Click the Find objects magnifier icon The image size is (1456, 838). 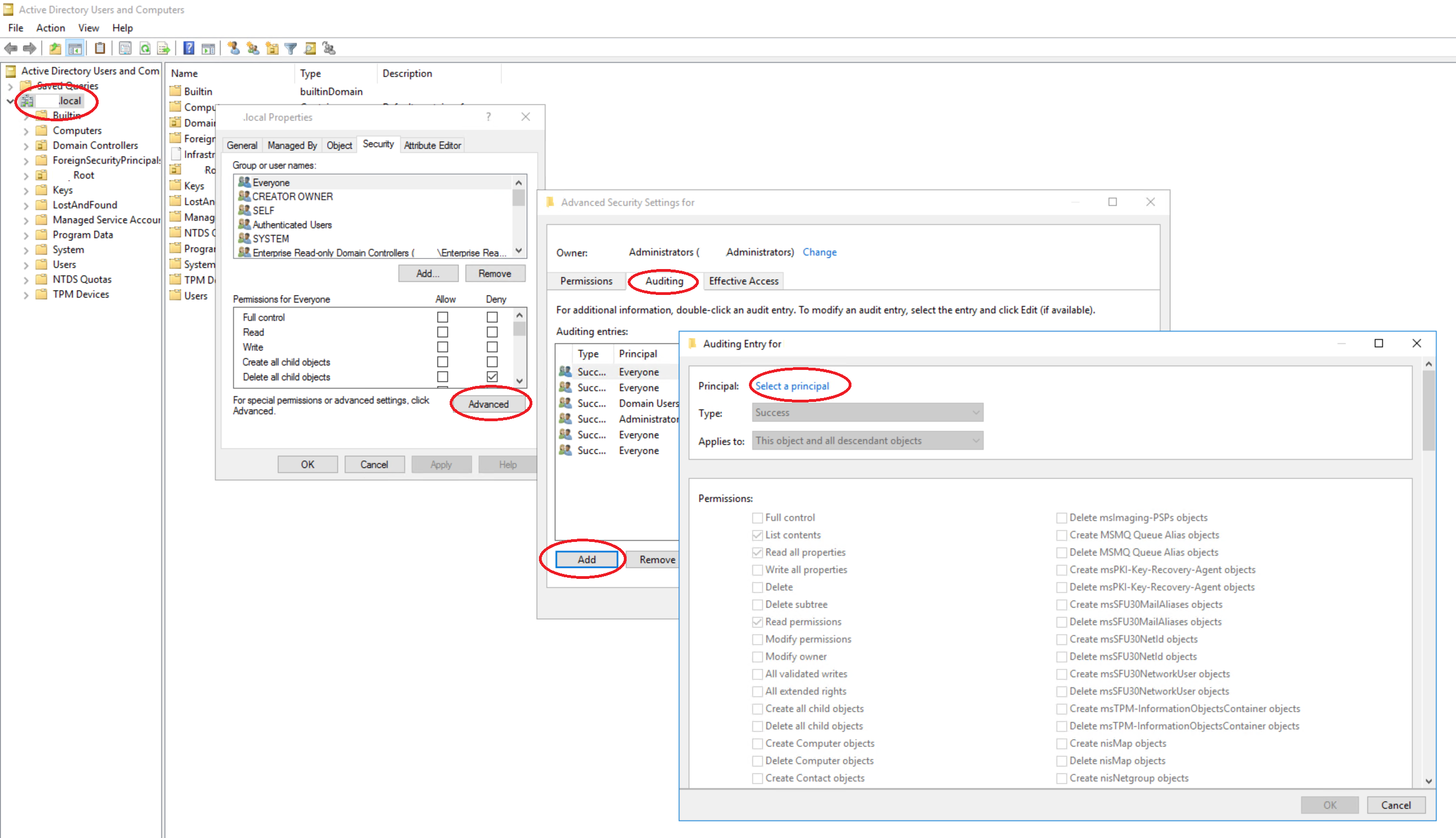tap(310, 49)
